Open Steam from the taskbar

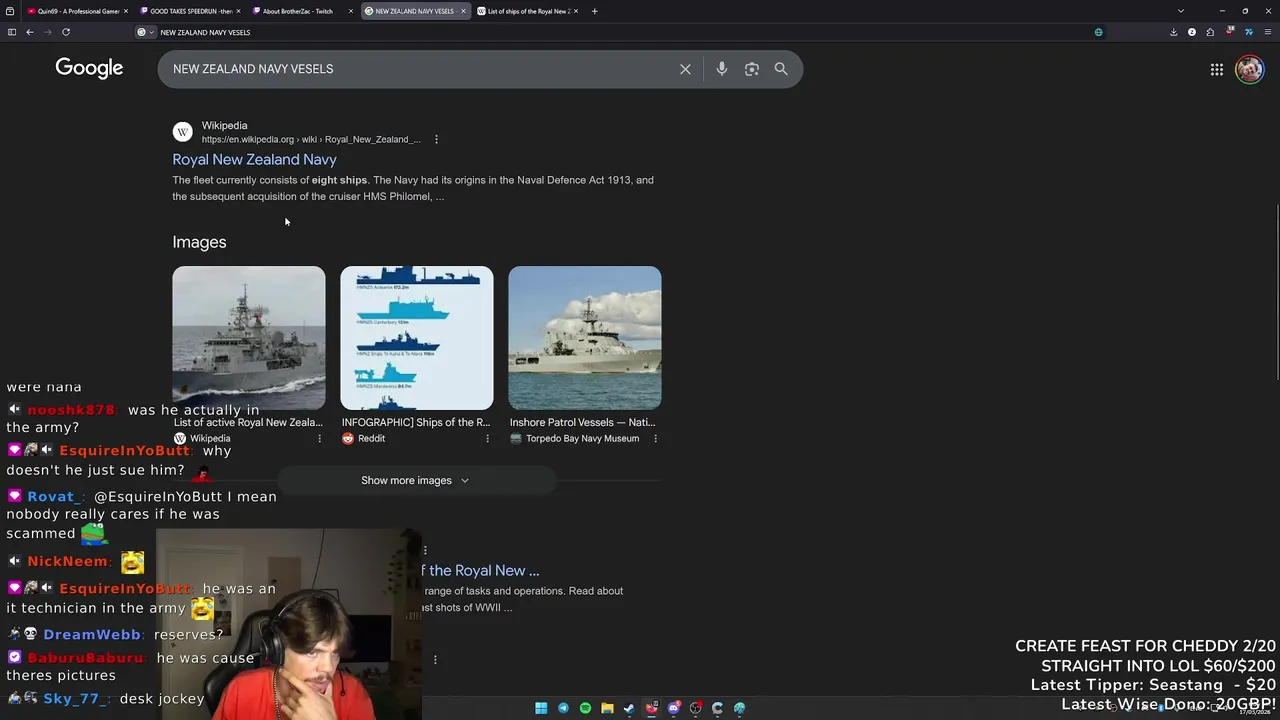coord(629,708)
